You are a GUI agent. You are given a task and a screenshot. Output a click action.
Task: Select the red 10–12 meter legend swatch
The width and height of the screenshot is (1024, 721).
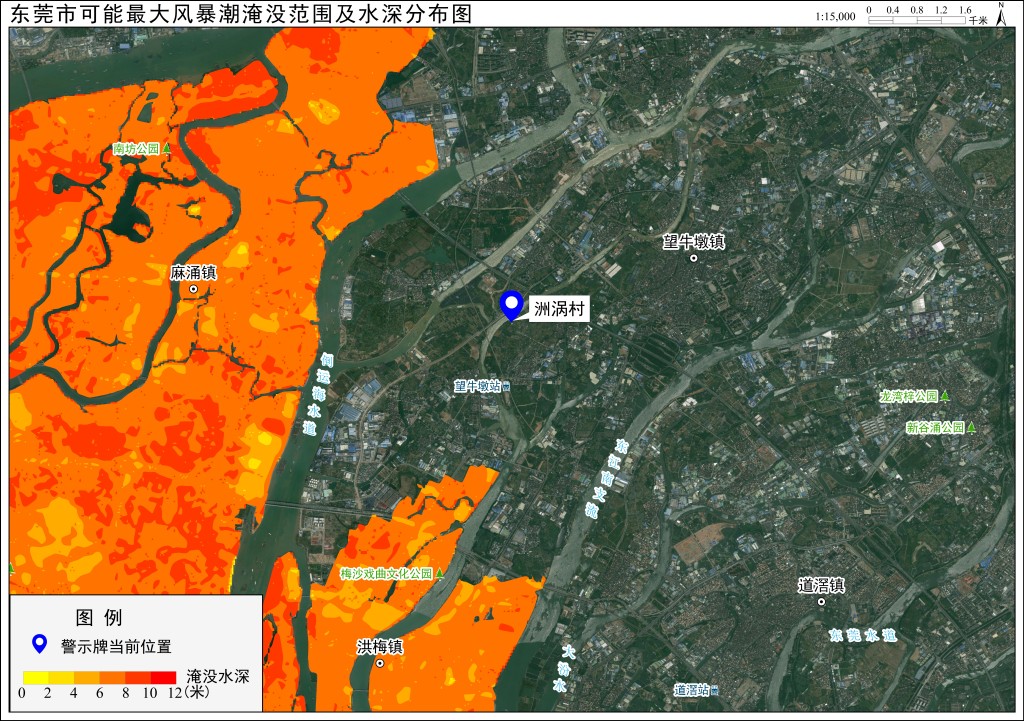[x=163, y=677]
